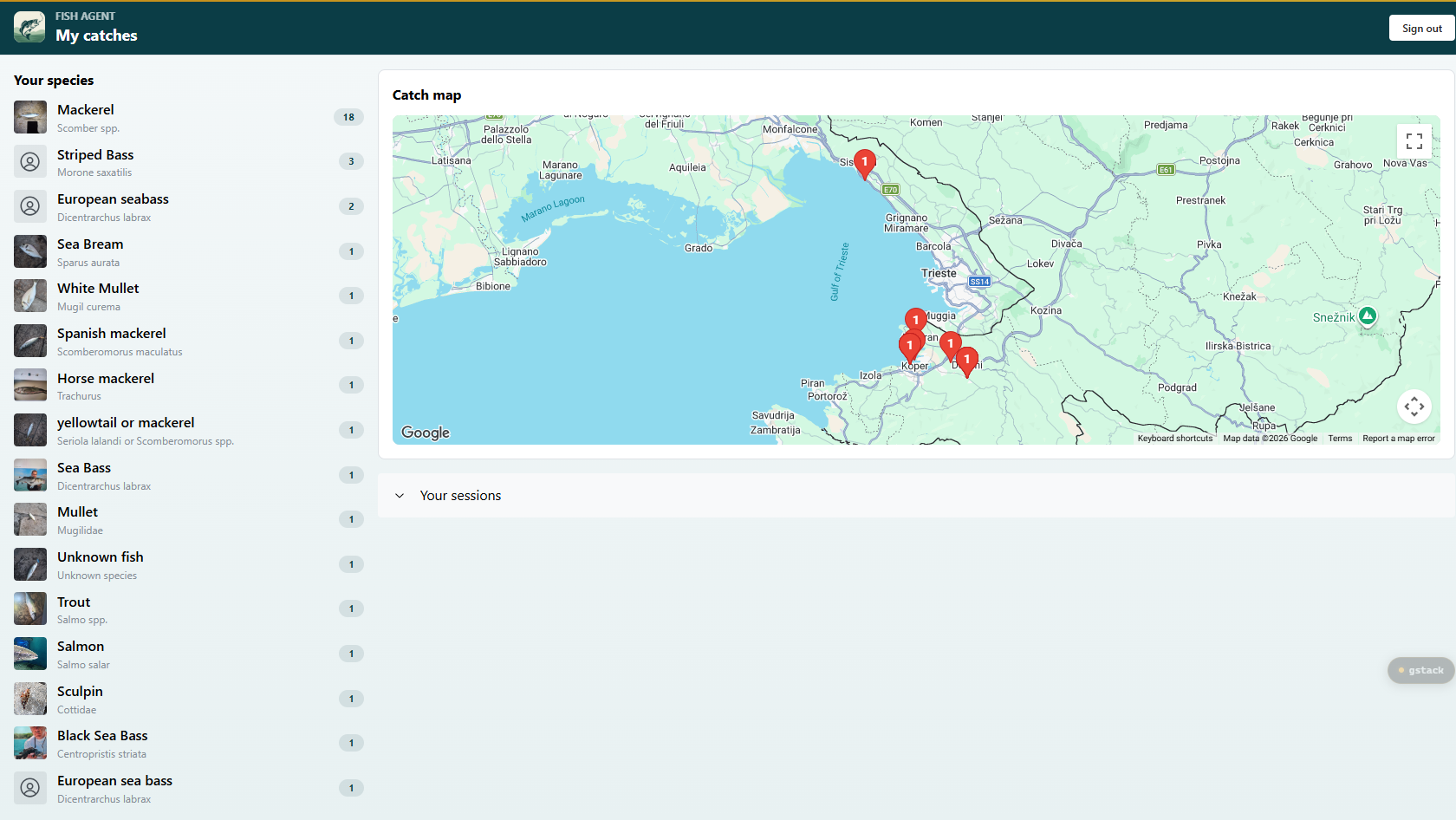
Task: Select Striped Bass species name
Action: (x=95, y=155)
